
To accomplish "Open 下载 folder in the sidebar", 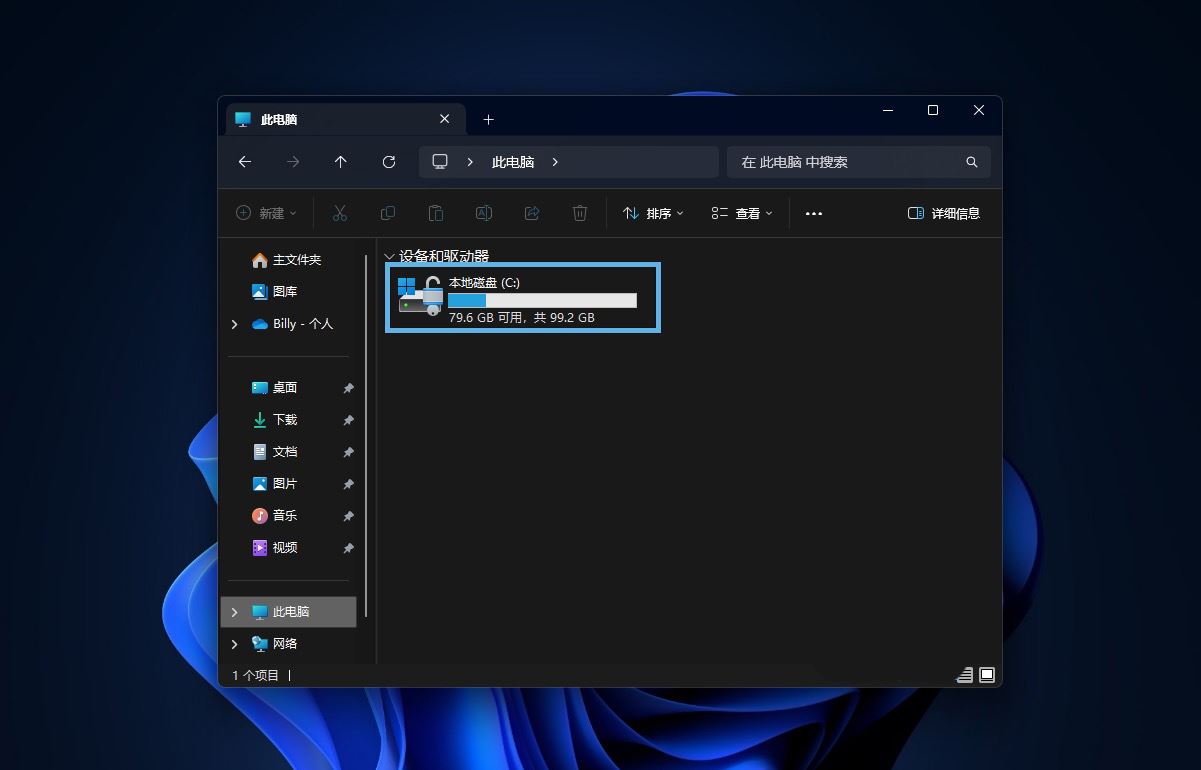I will click(x=285, y=420).
